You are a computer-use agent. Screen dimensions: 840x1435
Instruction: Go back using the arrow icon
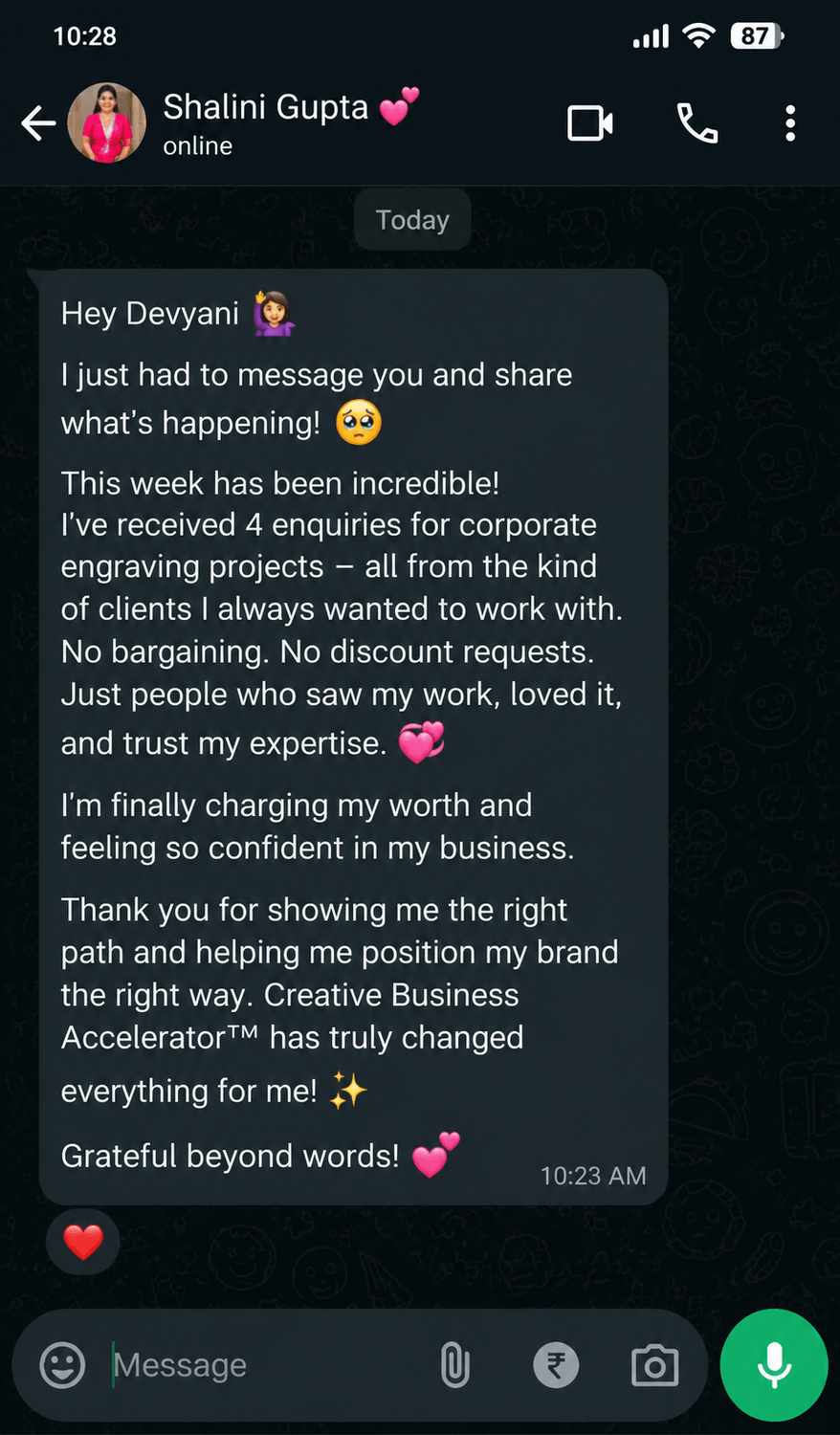tap(38, 123)
